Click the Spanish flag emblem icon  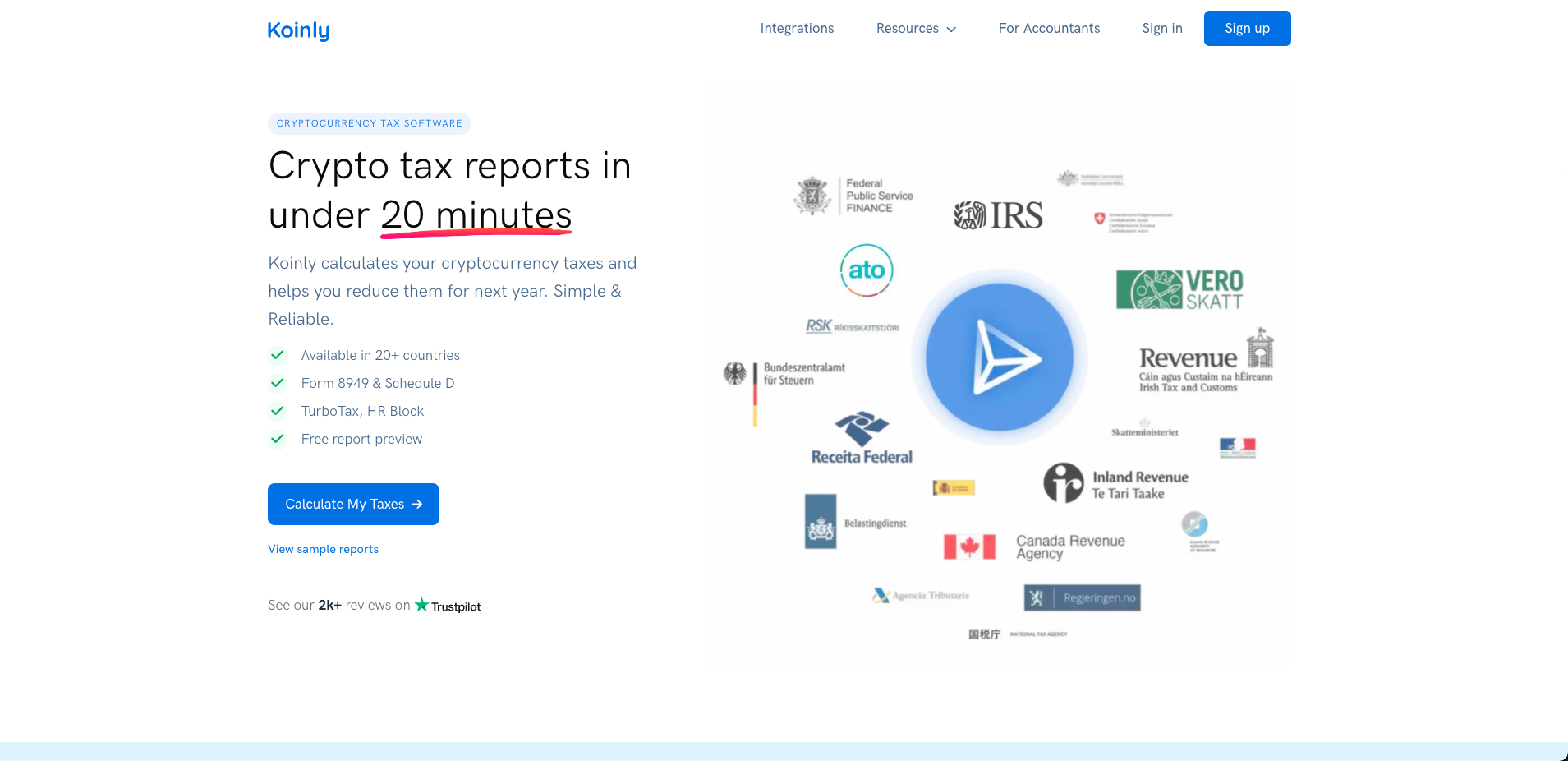click(954, 488)
